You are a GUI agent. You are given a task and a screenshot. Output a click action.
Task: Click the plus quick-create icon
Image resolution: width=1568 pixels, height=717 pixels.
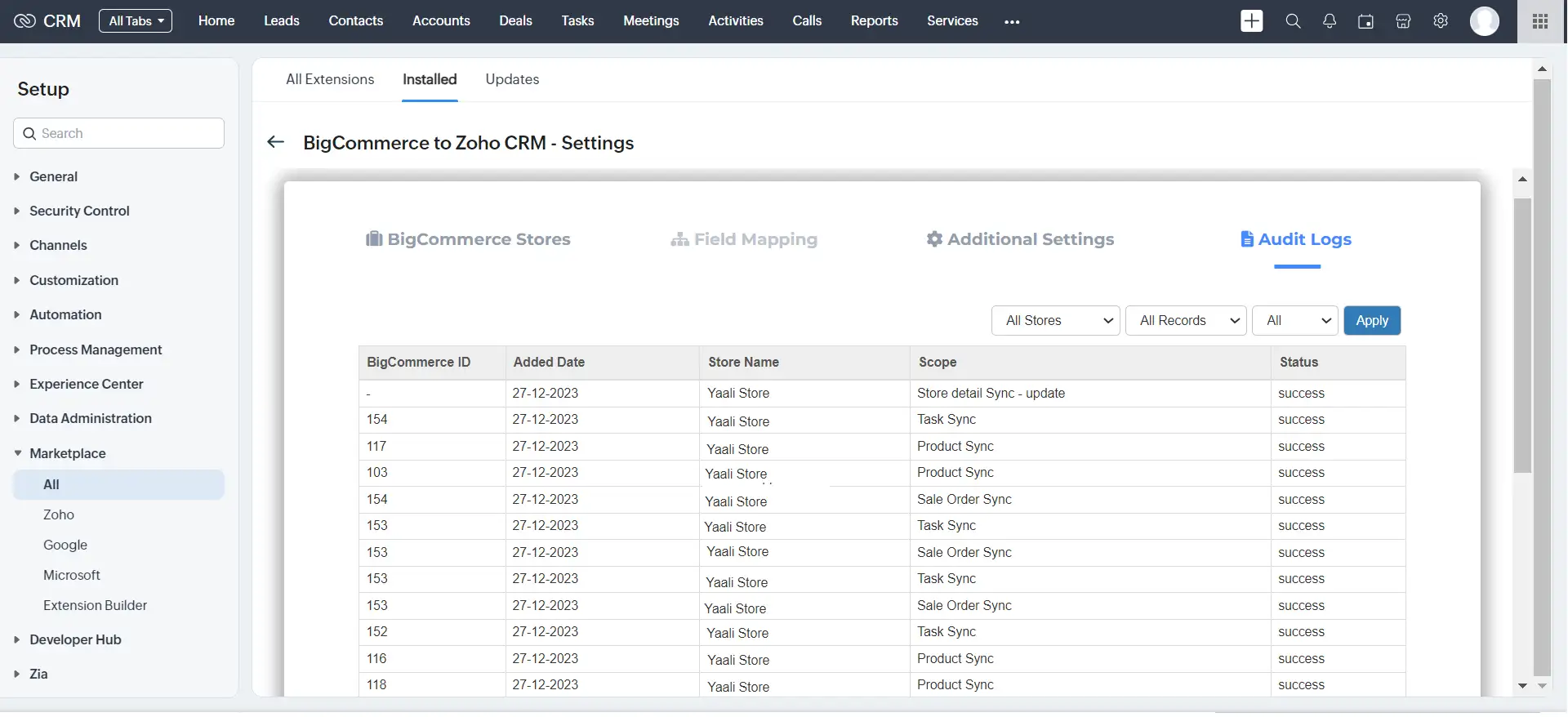point(1251,21)
